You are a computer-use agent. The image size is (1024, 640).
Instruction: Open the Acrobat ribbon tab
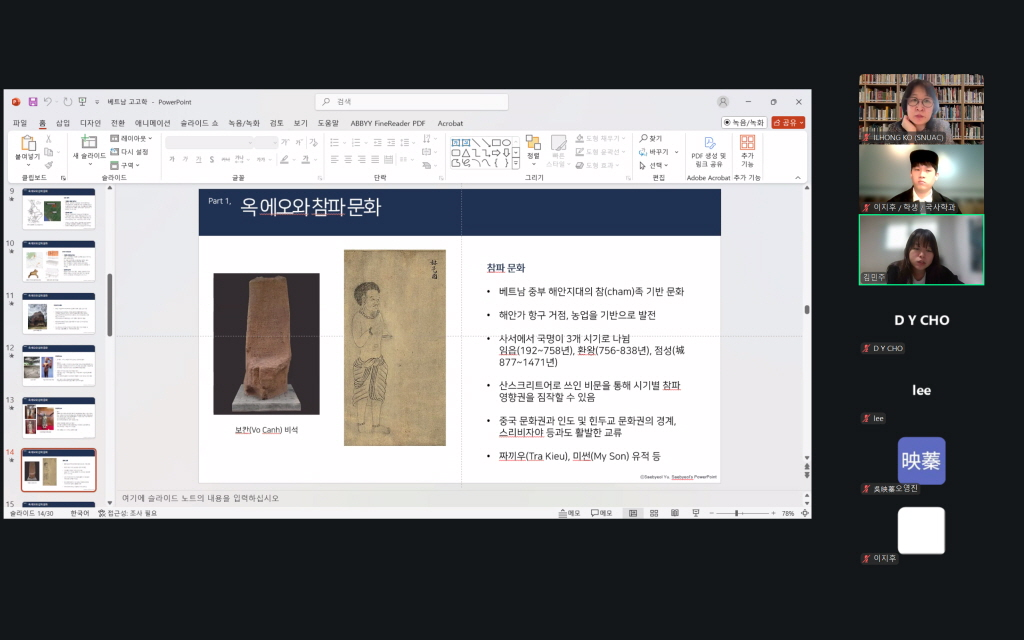[450, 123]
